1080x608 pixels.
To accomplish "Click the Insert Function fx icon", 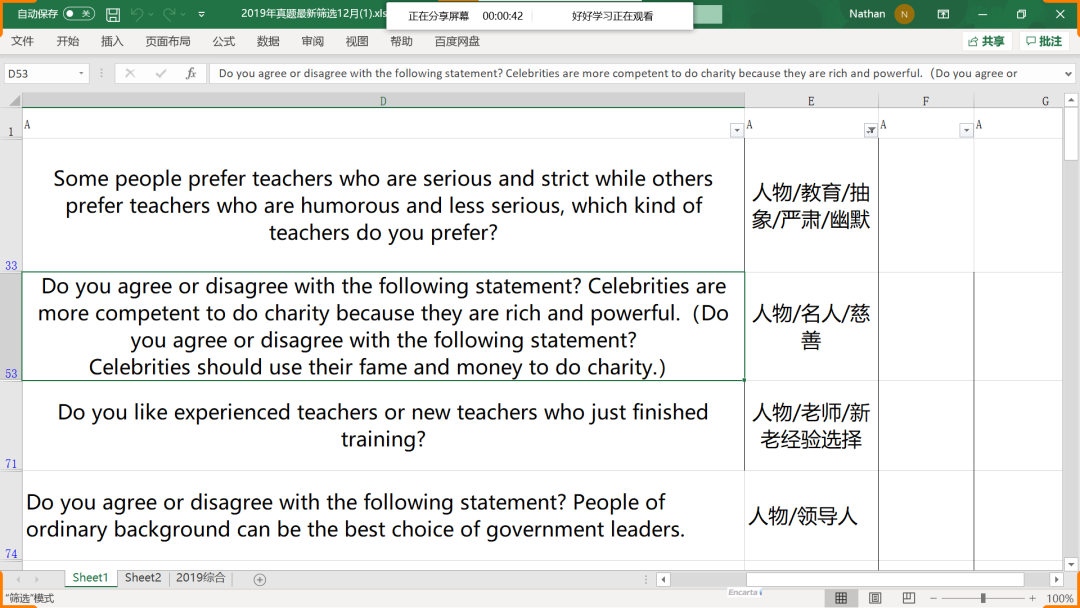I will point(191,73).
